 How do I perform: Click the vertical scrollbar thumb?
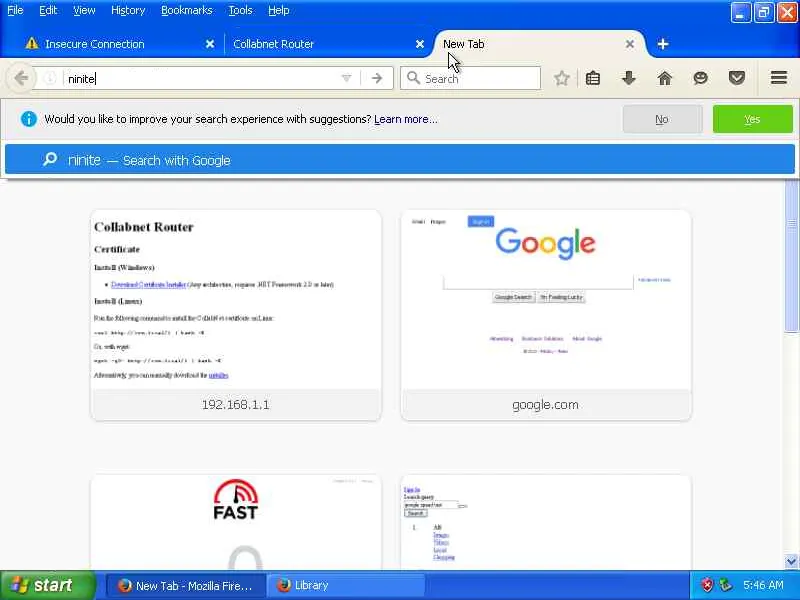(x=791, y=255)
